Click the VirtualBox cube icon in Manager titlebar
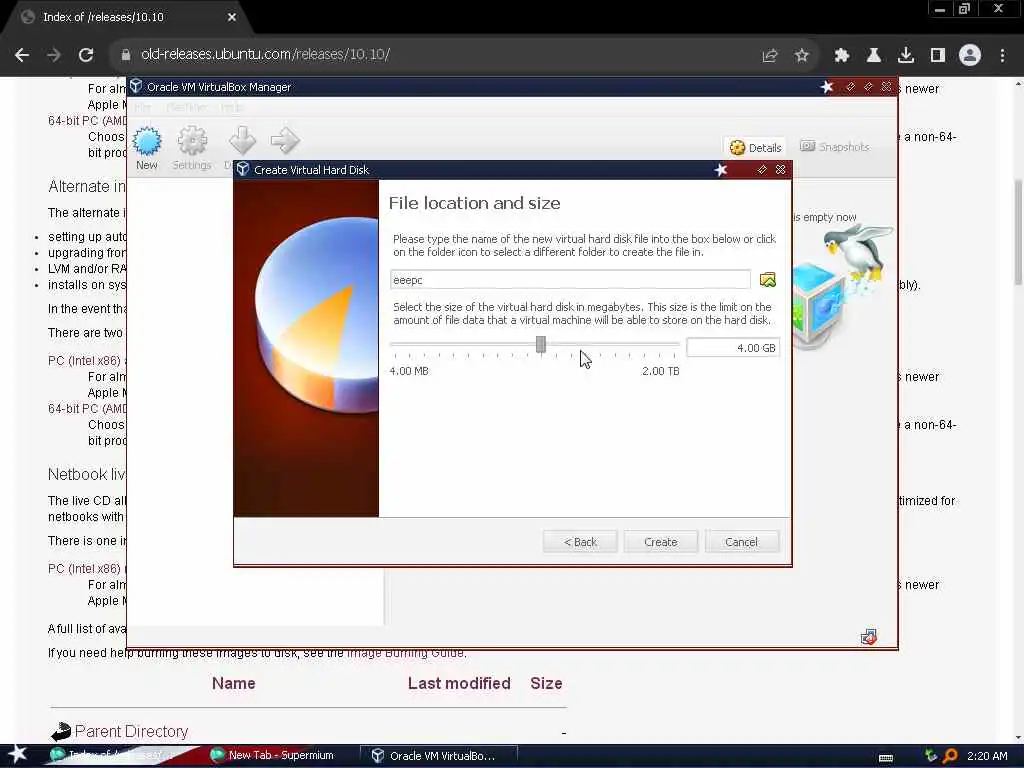Viewport: 1024px width, 768px height. (x=136, y=86)
